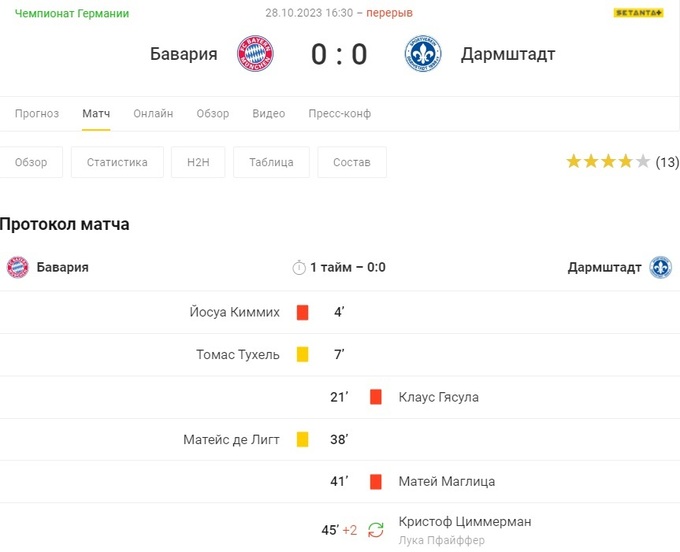The image size is (680, 552).
Task: Click the Darmstadt crest in the score header
Action: coord(423,54)
